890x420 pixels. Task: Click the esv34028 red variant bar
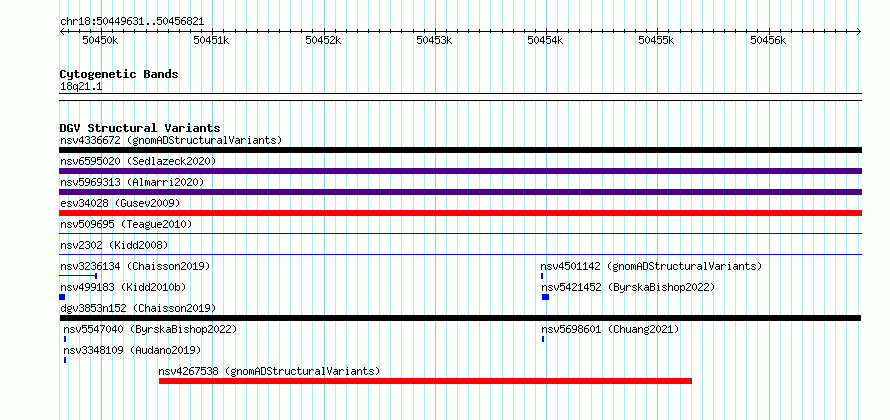(460, 213)
